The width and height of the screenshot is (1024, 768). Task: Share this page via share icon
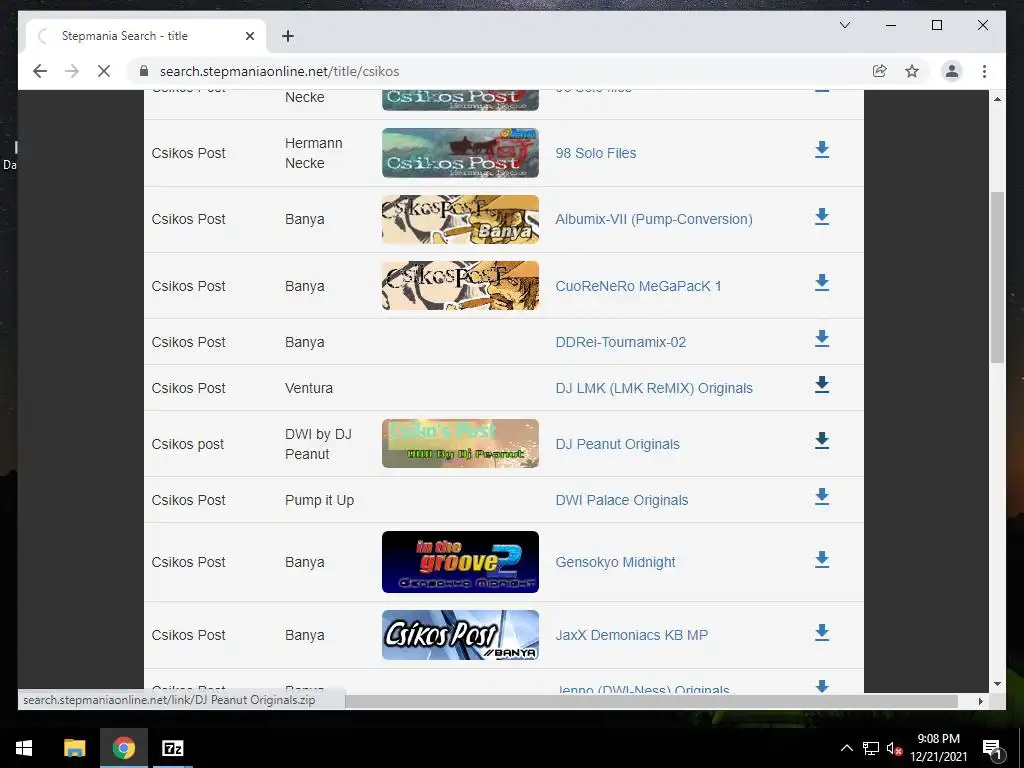(x=880, y=71)
